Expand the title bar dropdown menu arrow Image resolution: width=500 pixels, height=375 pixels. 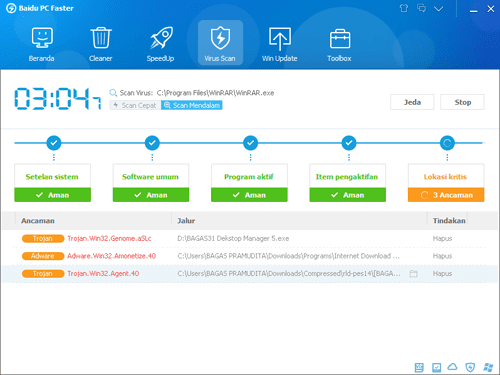(439, 9)
